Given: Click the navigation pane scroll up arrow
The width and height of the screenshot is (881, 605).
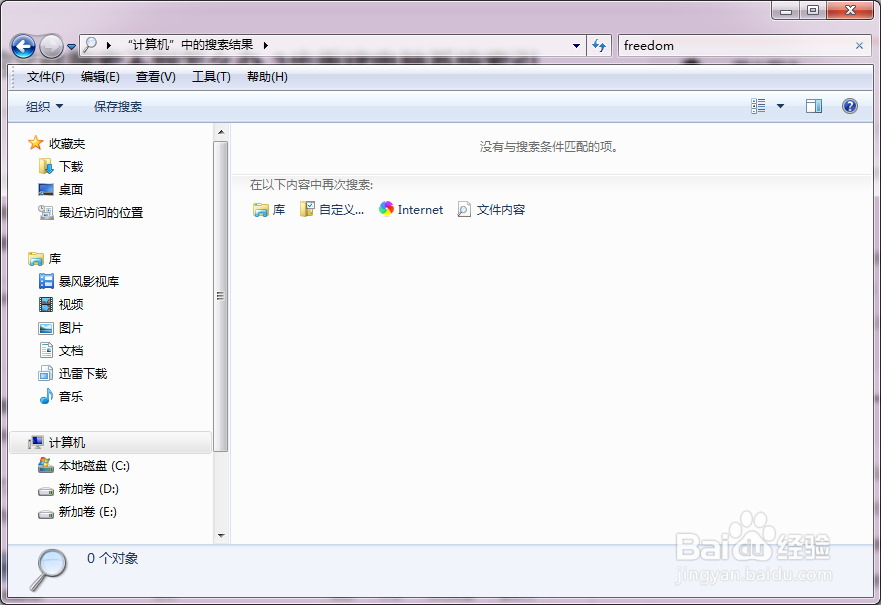Looking at the screenshot, I should [221, 133].
